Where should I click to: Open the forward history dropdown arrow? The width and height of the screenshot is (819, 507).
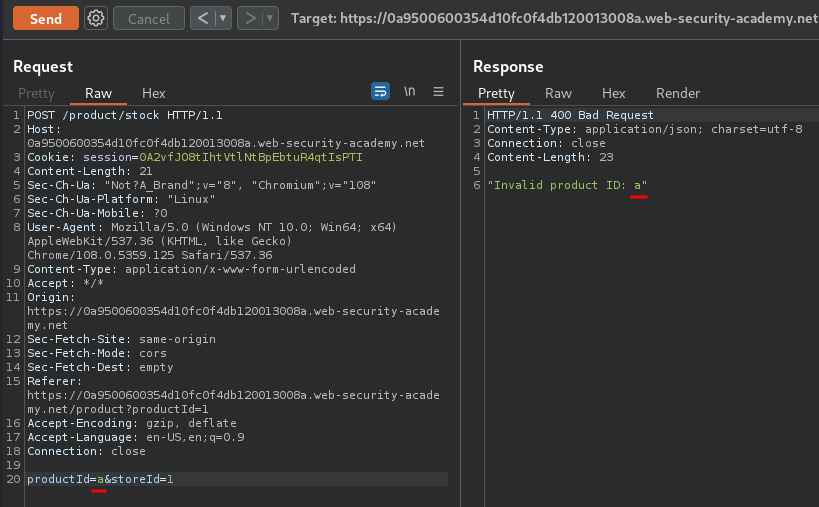[270, 19]
